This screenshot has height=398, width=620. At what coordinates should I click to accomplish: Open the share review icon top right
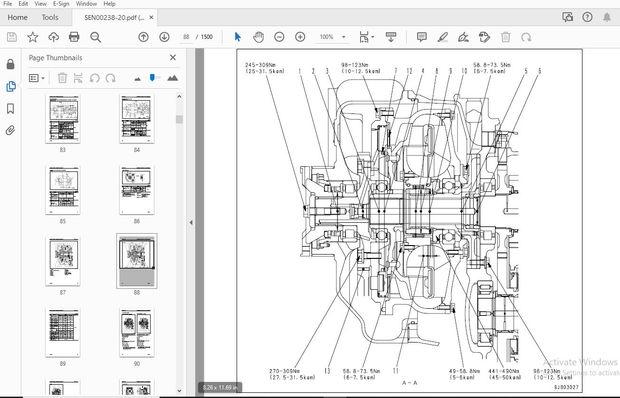pos(567,17)
